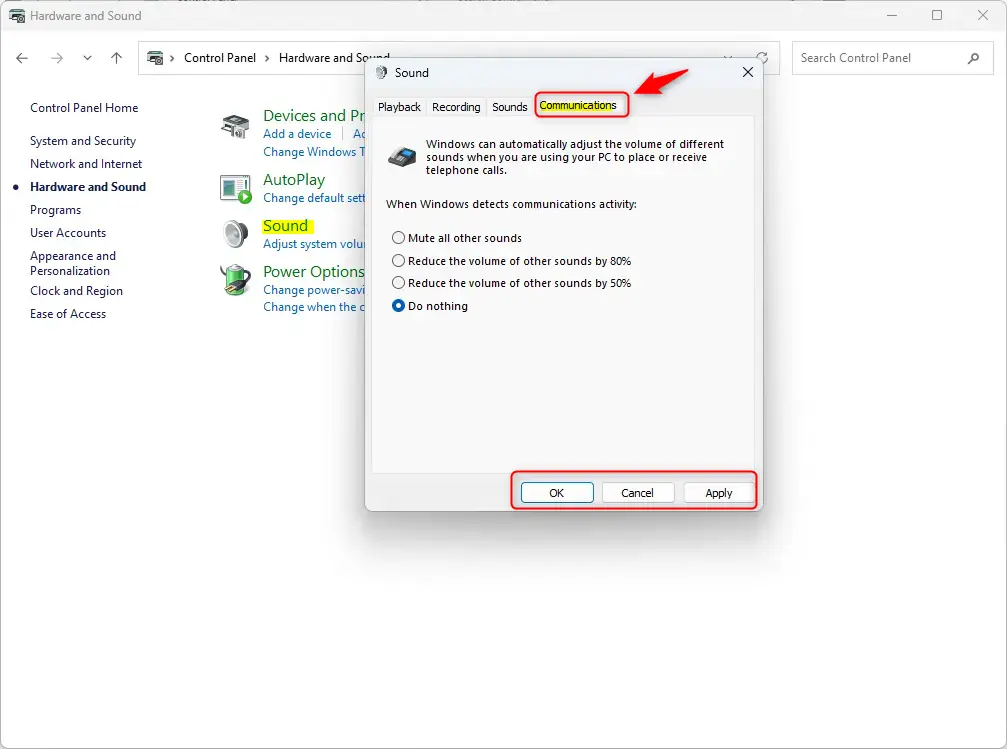Switch to the Recording tab
Viewport: 1007px width, 749px height.
(456, 107)
